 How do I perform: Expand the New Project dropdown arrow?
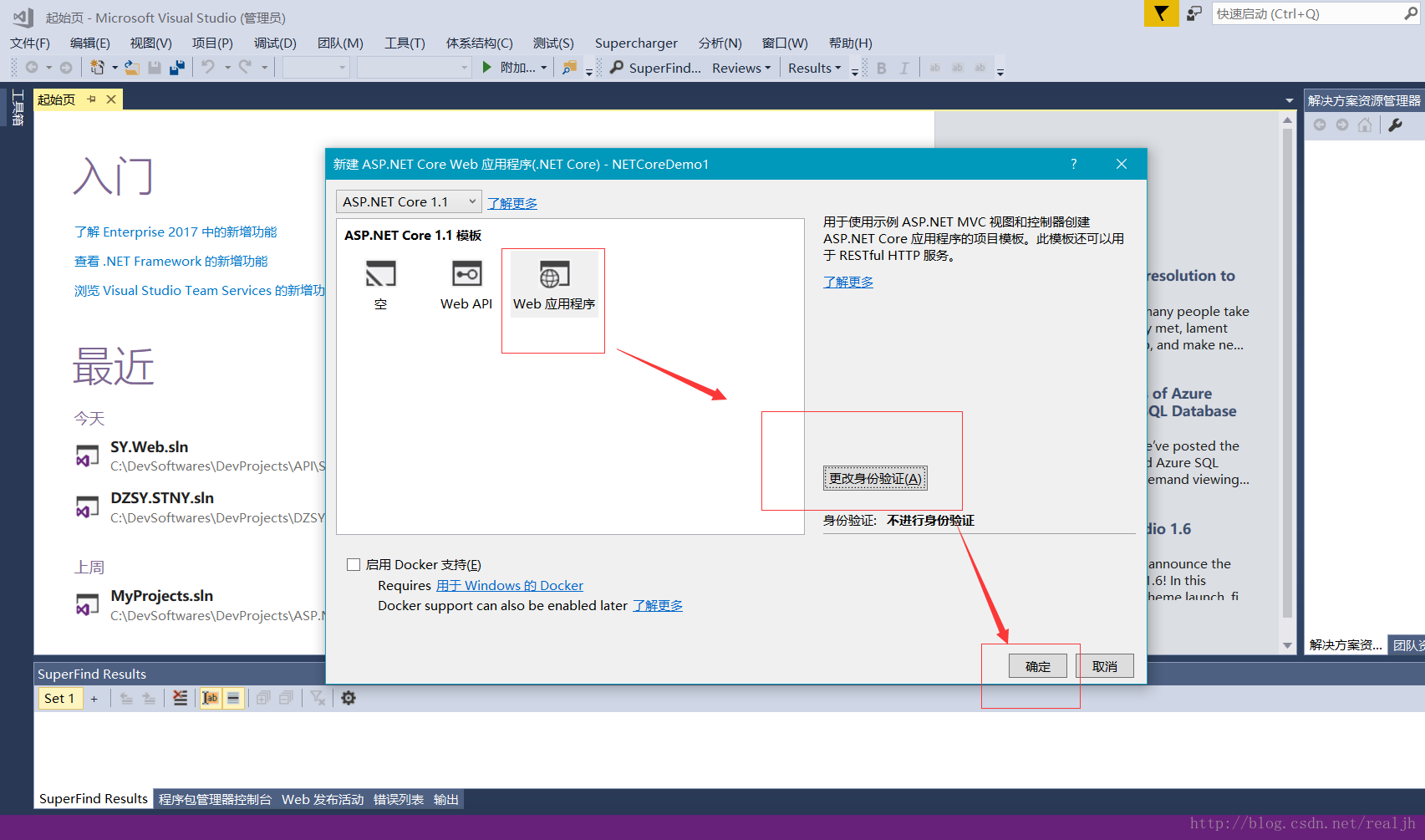click(x=115, y=68)
